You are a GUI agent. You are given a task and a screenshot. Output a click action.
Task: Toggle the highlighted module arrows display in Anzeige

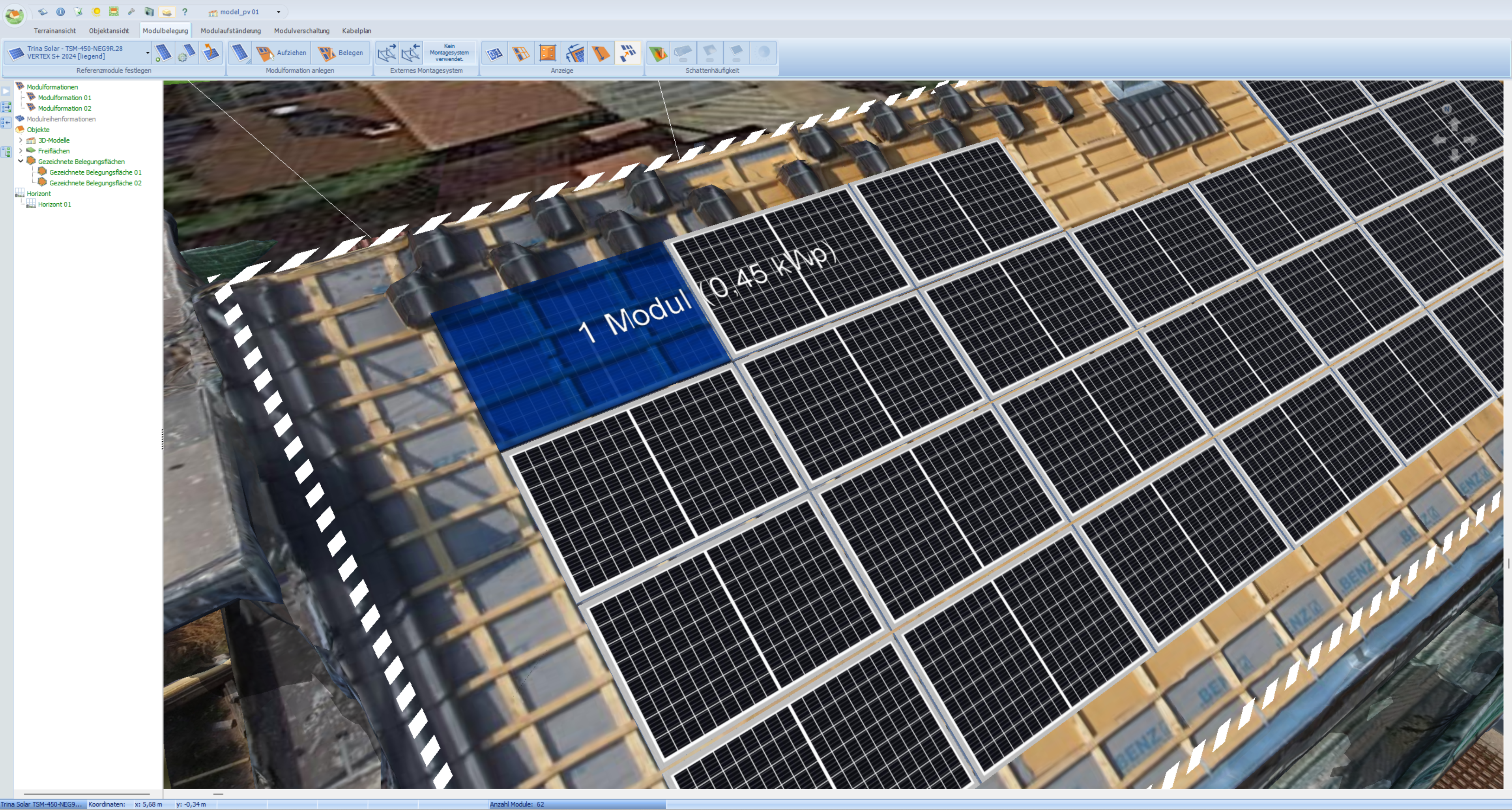coord(627,53)
